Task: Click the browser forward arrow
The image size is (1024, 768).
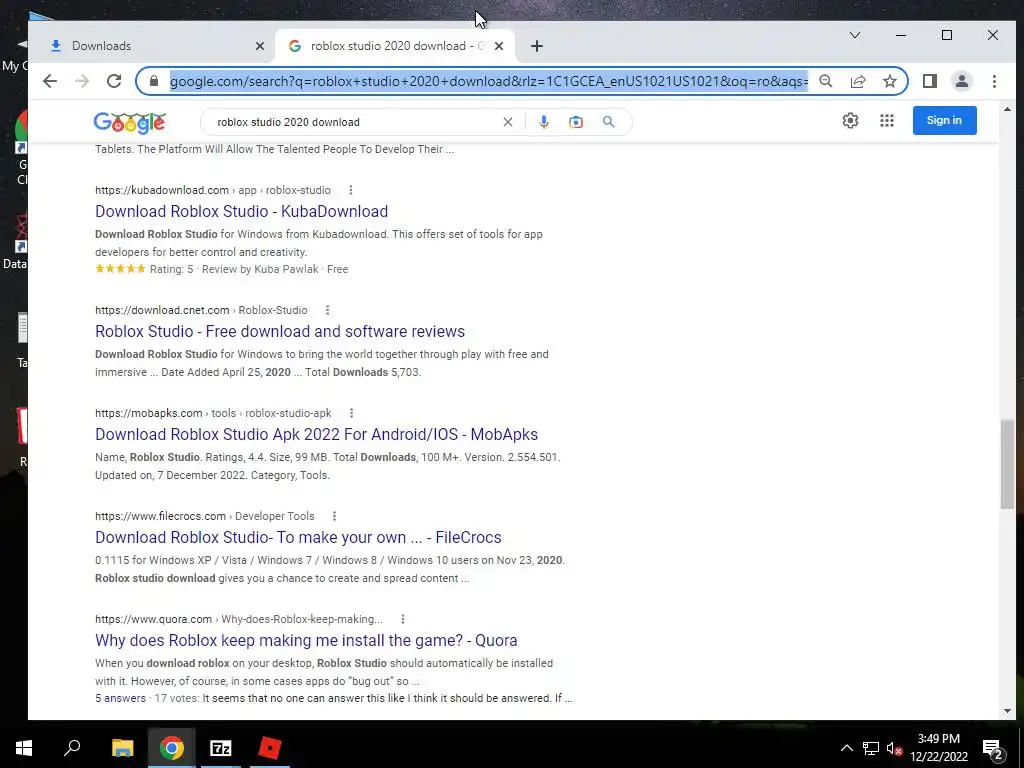Action: click(x=82, y=81)
